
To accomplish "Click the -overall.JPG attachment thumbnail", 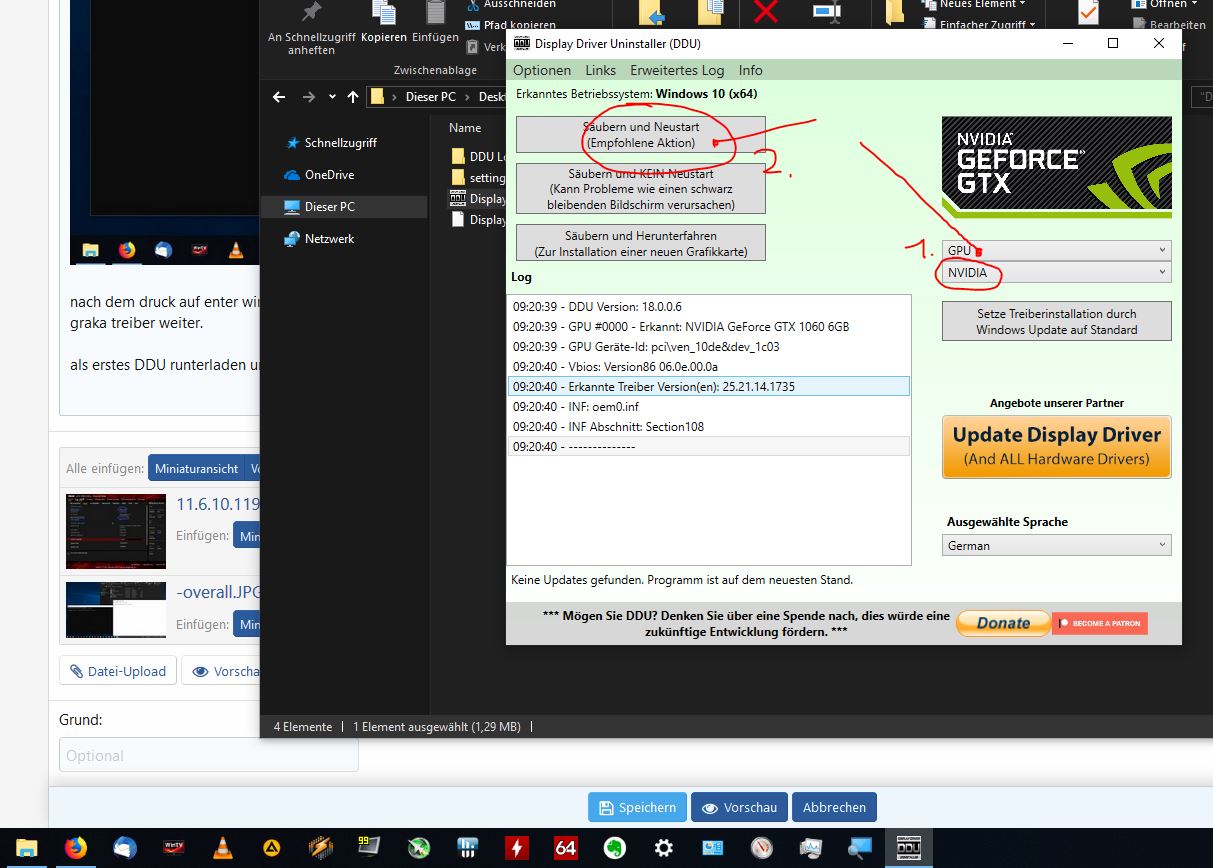I will (116, 609).
